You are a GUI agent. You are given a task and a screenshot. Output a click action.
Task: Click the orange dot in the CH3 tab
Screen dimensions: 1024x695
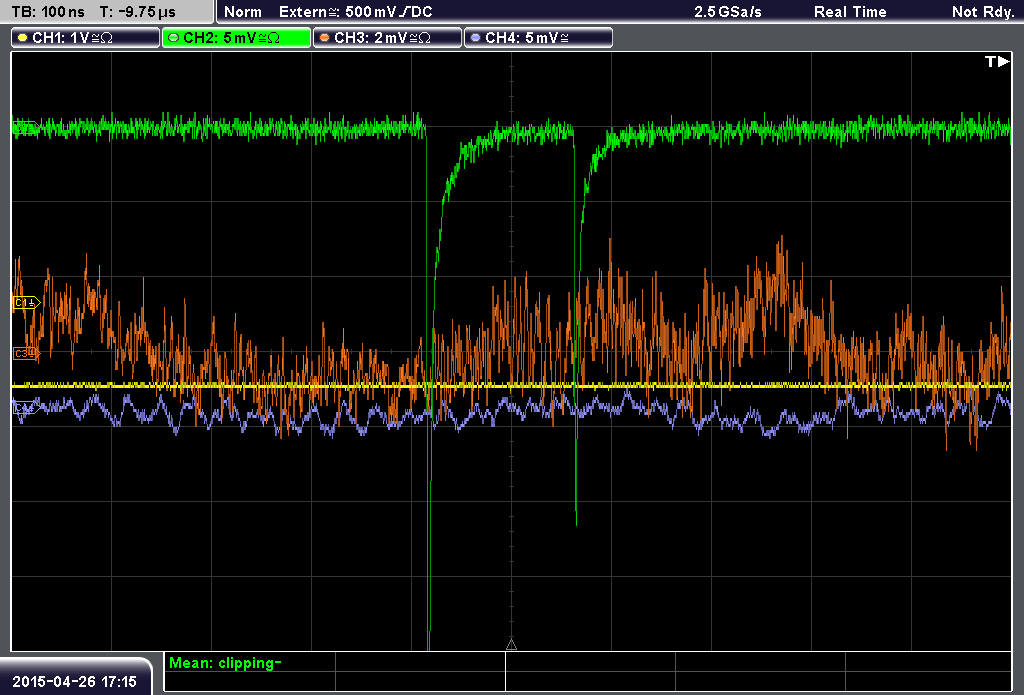click(325, 38)
